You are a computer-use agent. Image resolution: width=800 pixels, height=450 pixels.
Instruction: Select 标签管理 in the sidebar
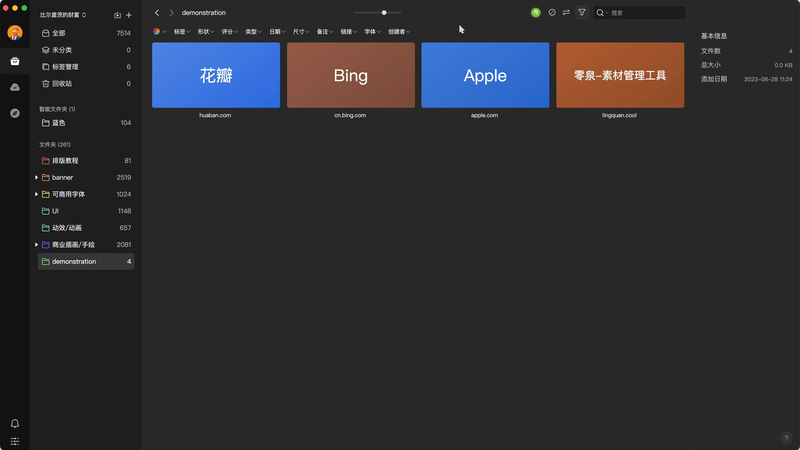coord(66,67)
